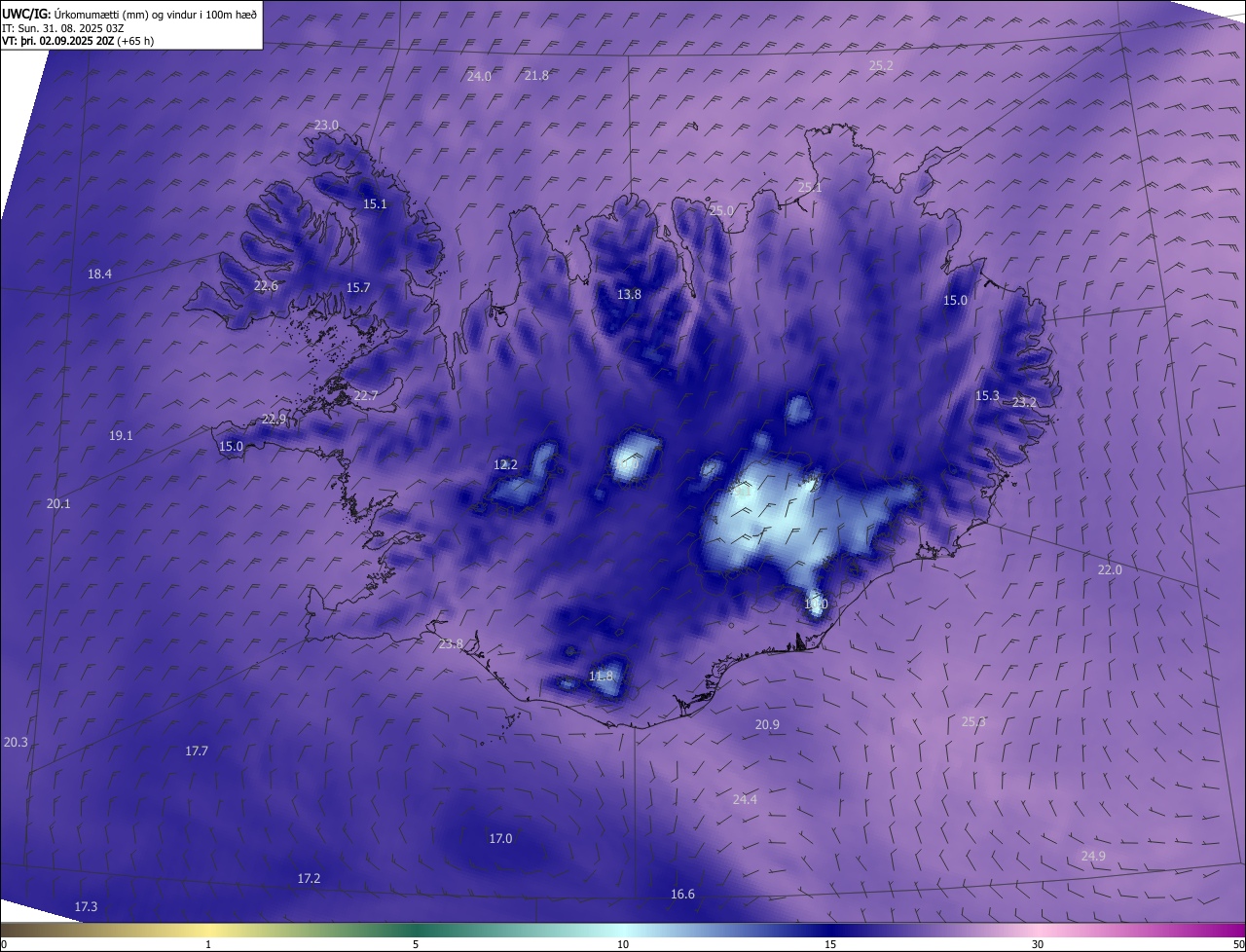Click the 22.9 value label
Viewport: 1246px width, 952px height.
tap(275, 419)
